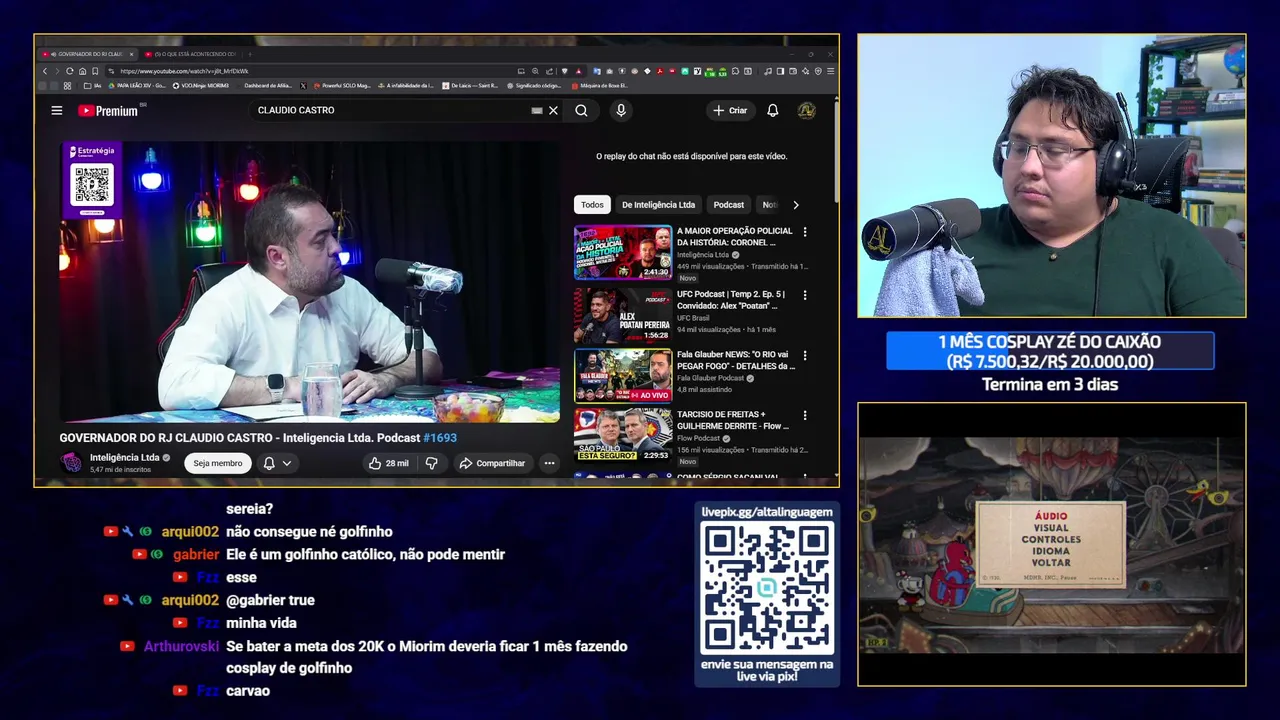The height and width of the screenshot is (720, 1280).
Task: Click livepix.gg/altalinguagem text
Action: [767, 512]
